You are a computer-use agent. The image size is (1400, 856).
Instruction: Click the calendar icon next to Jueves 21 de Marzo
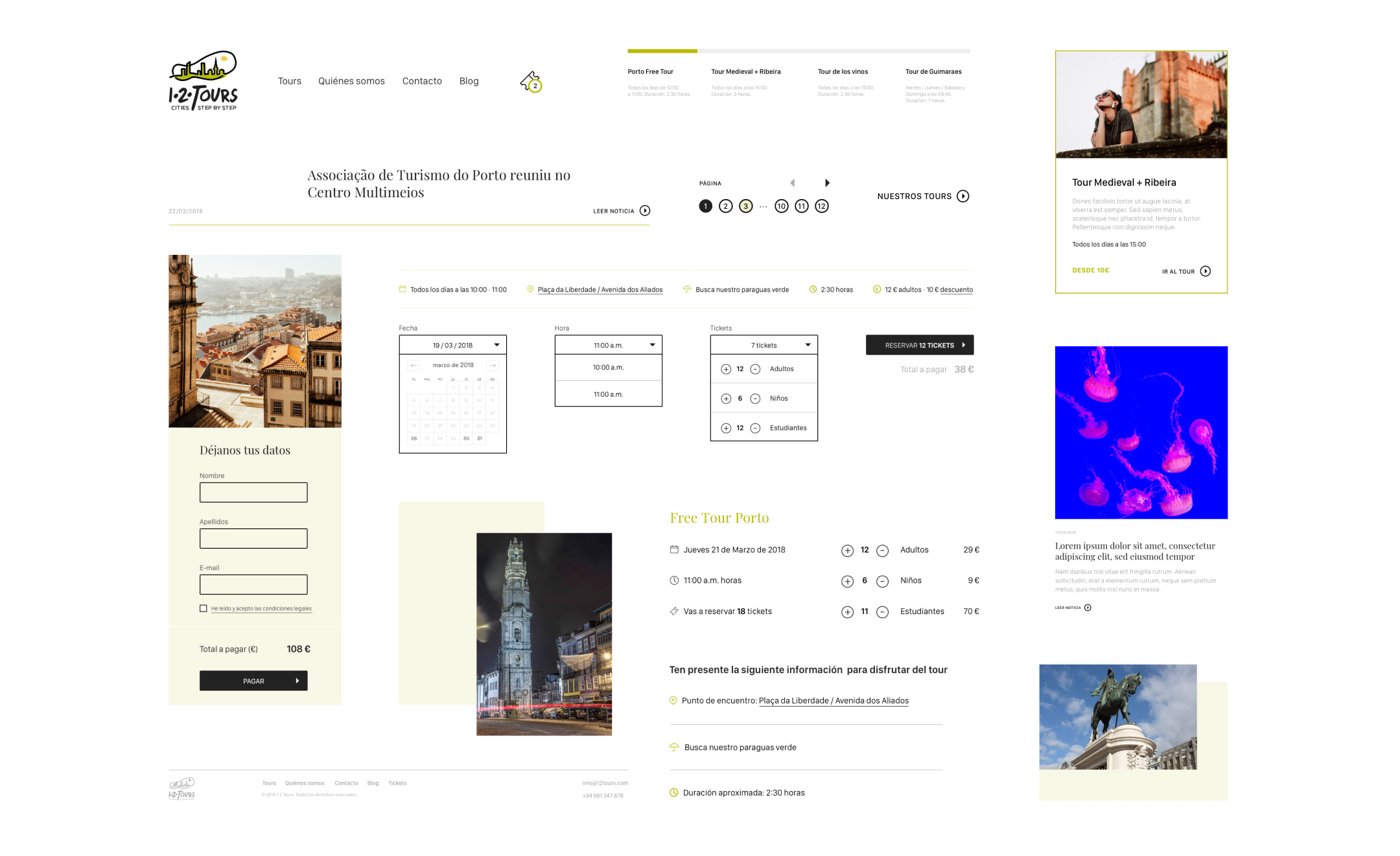[x=674, y=549]
